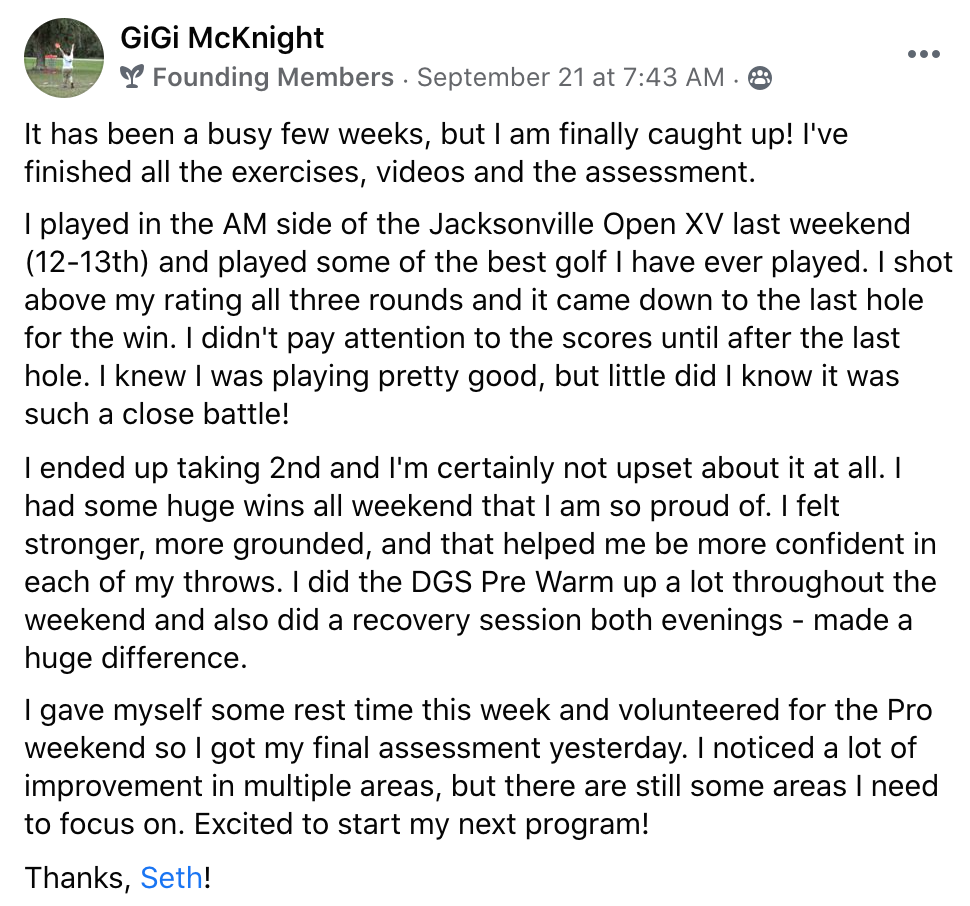Click the sprout badge icon beside Founding Members
The image size is (970, 906).
pyautogui.click(x=129, y=78)
